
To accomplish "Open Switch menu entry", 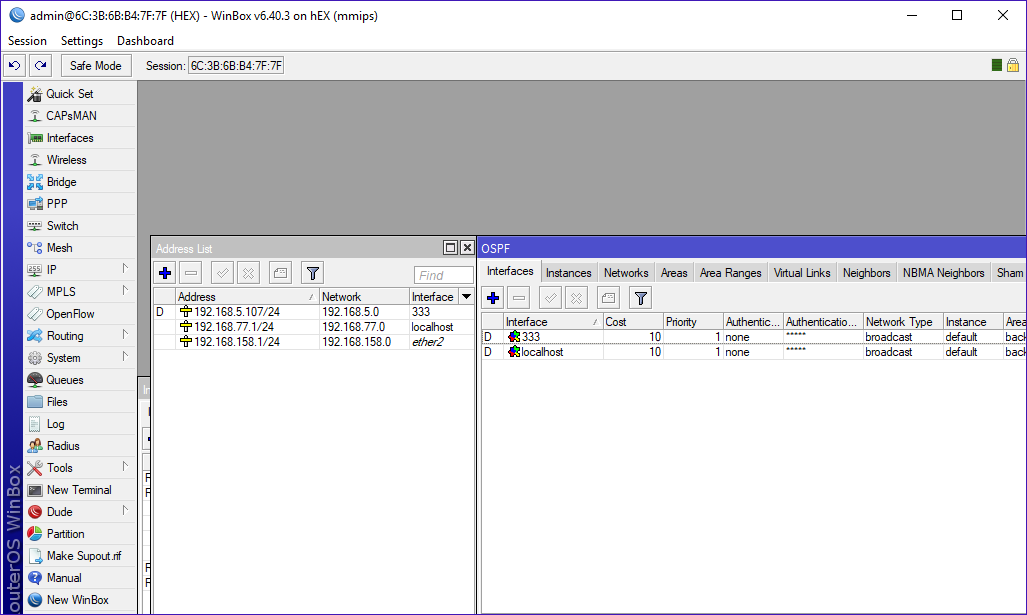I will (80, 226).
